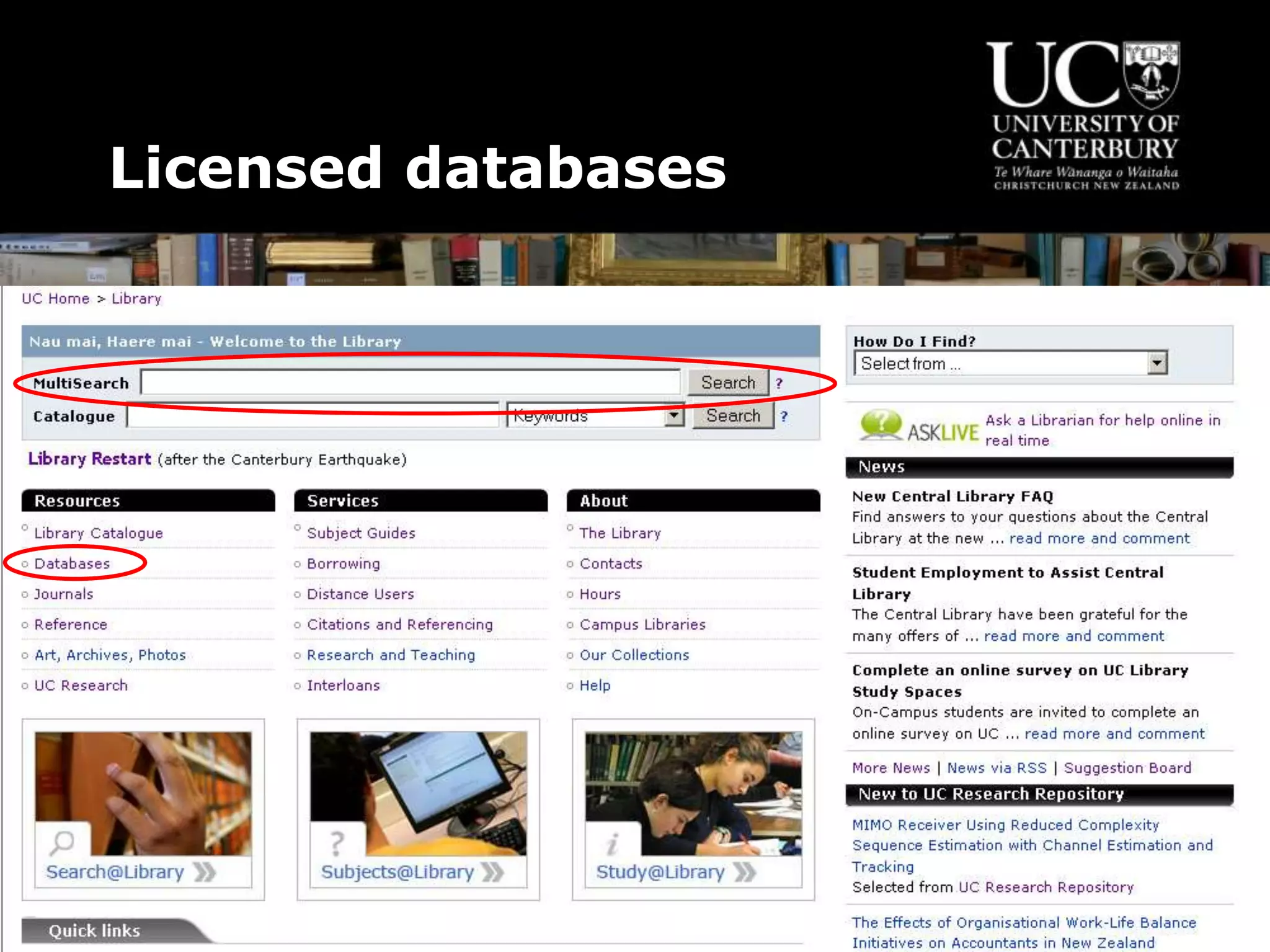The height and width of the screenshot is (952, 1270).
Task: Click the Subjects@Library thumbnail image
Action: (419, 793)
